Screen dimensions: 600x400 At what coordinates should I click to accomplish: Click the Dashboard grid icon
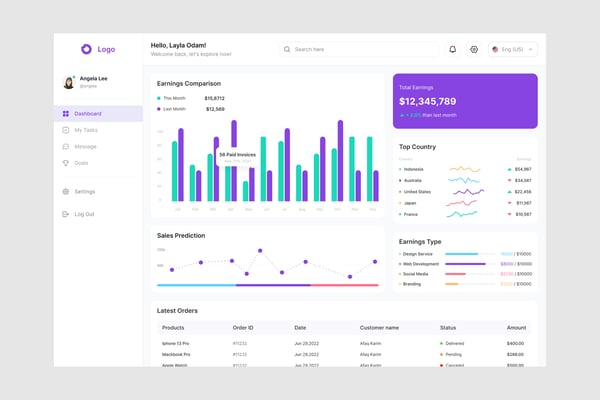(x=66, y=114)
